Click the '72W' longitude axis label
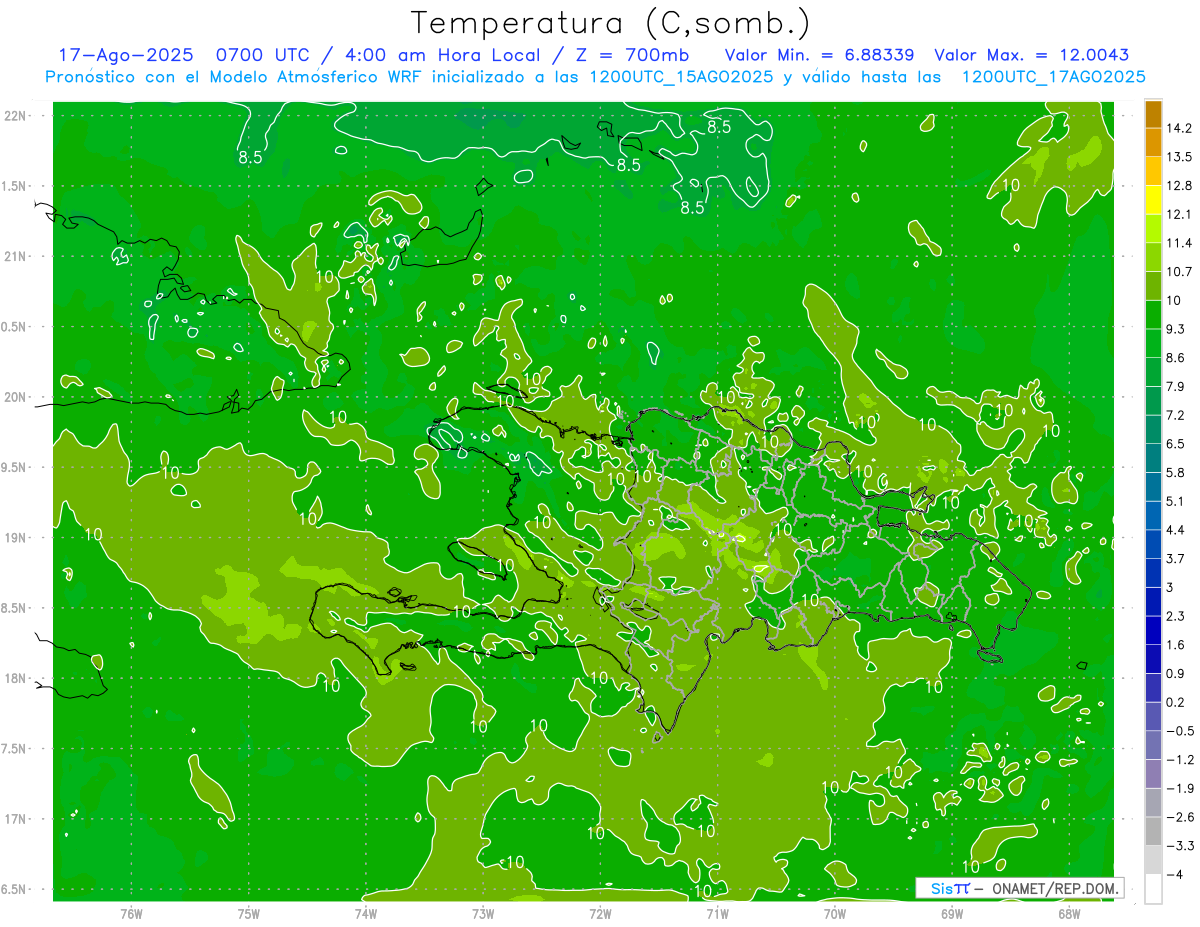The width and height of the screenshot is (1200, 927). click(600, 913)
